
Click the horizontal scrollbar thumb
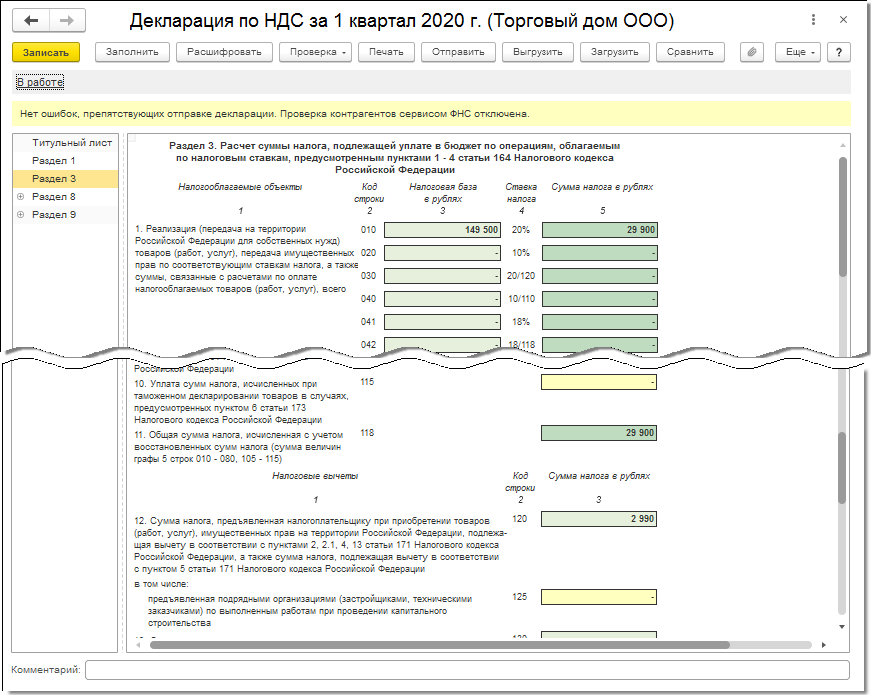439,644
